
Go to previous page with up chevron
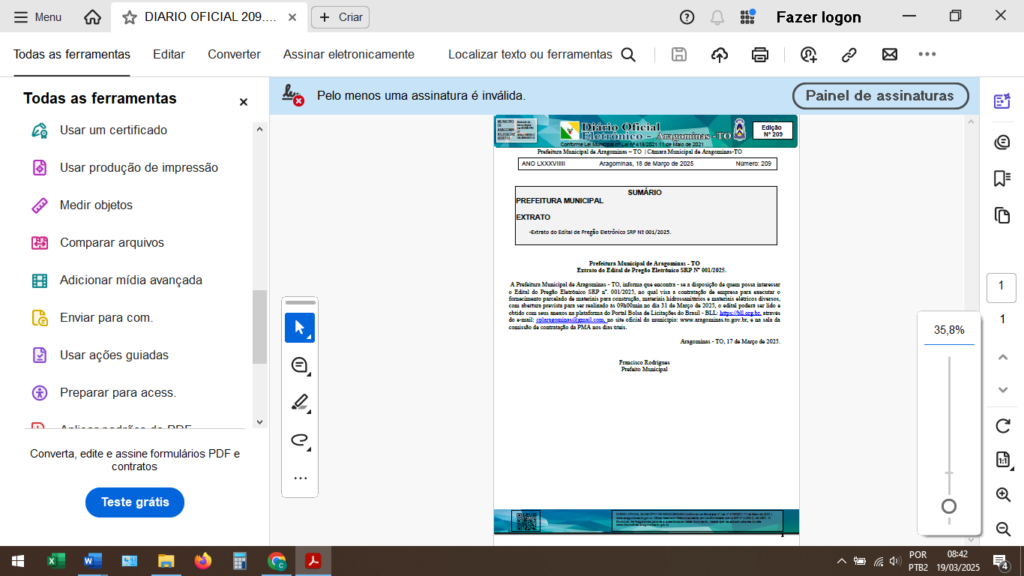(1003, 357)
